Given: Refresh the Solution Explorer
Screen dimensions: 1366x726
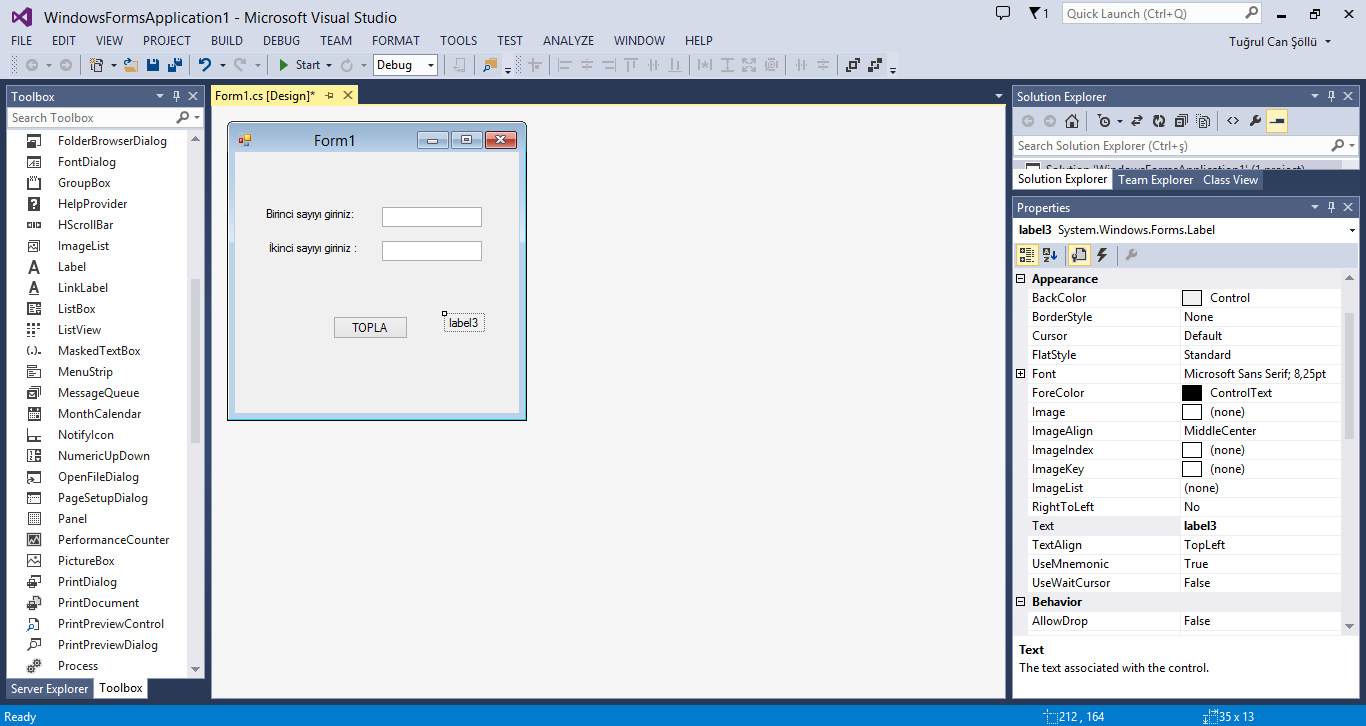Looking at the screenshot, I should (x=1159, y=121).
